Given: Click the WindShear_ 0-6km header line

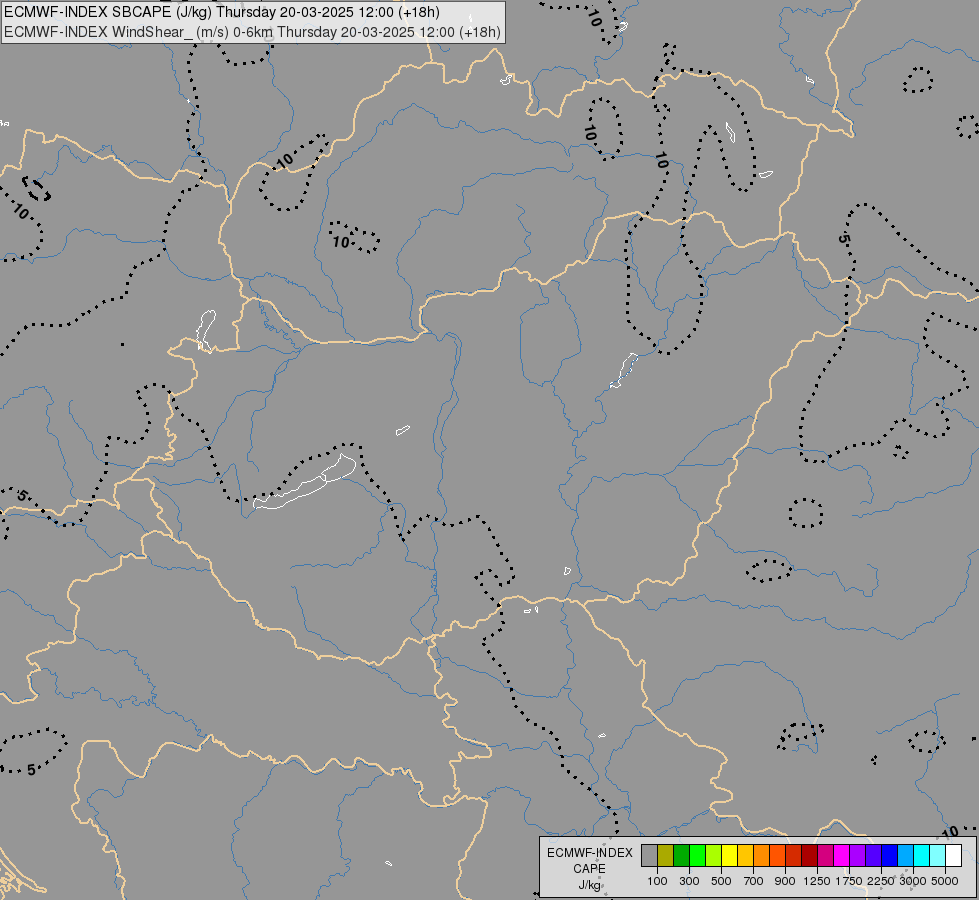Looking at the screenshot, I should tap(252, 32).
